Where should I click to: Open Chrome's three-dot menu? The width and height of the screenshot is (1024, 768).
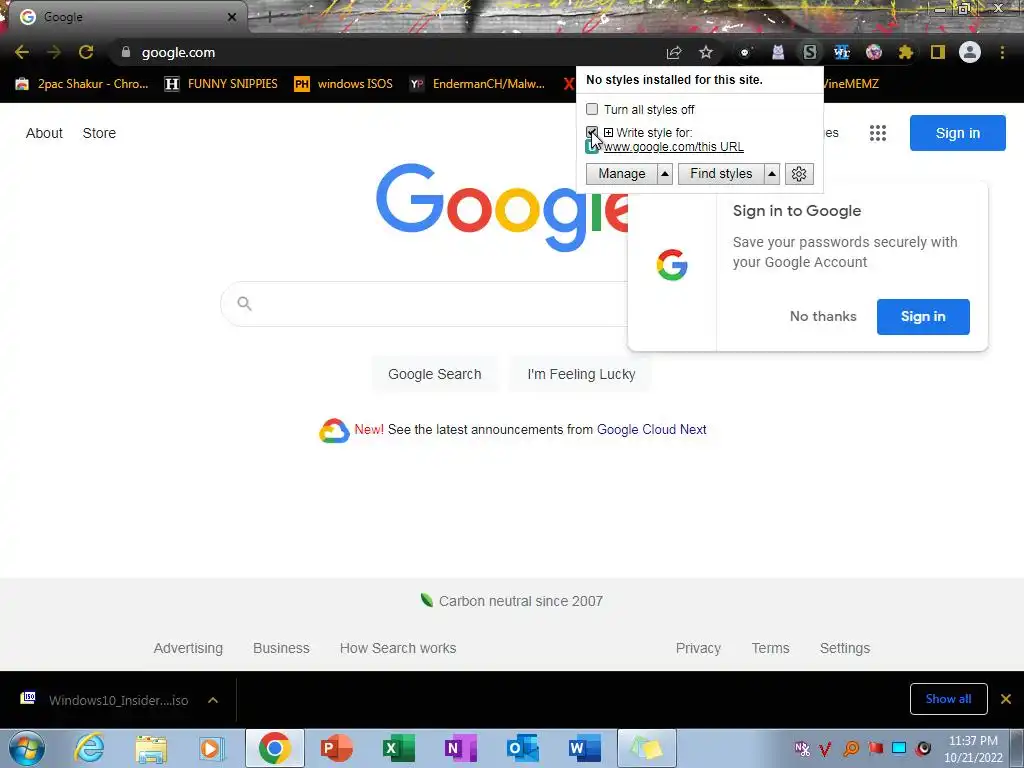coord(1002,52)
